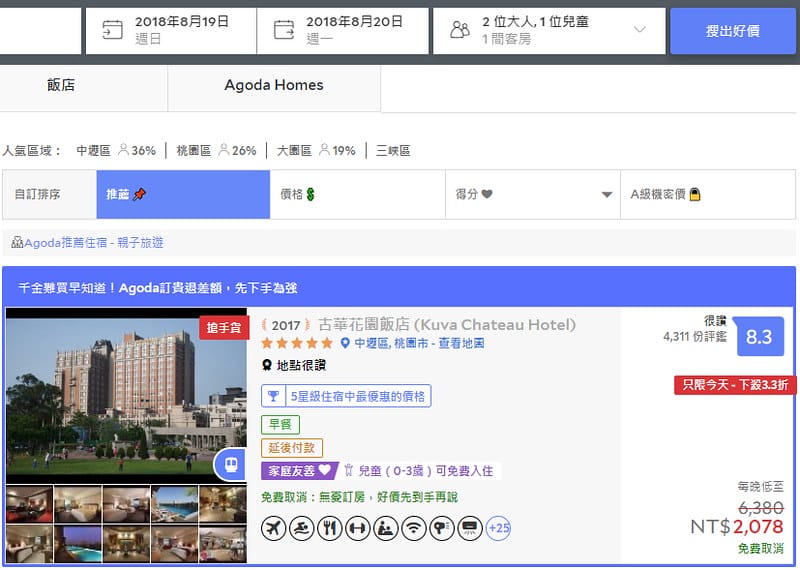Open the 4,311 份評鑑 reviews text
Viewport: 800px width, 570px height.
[x=694, y=336]
